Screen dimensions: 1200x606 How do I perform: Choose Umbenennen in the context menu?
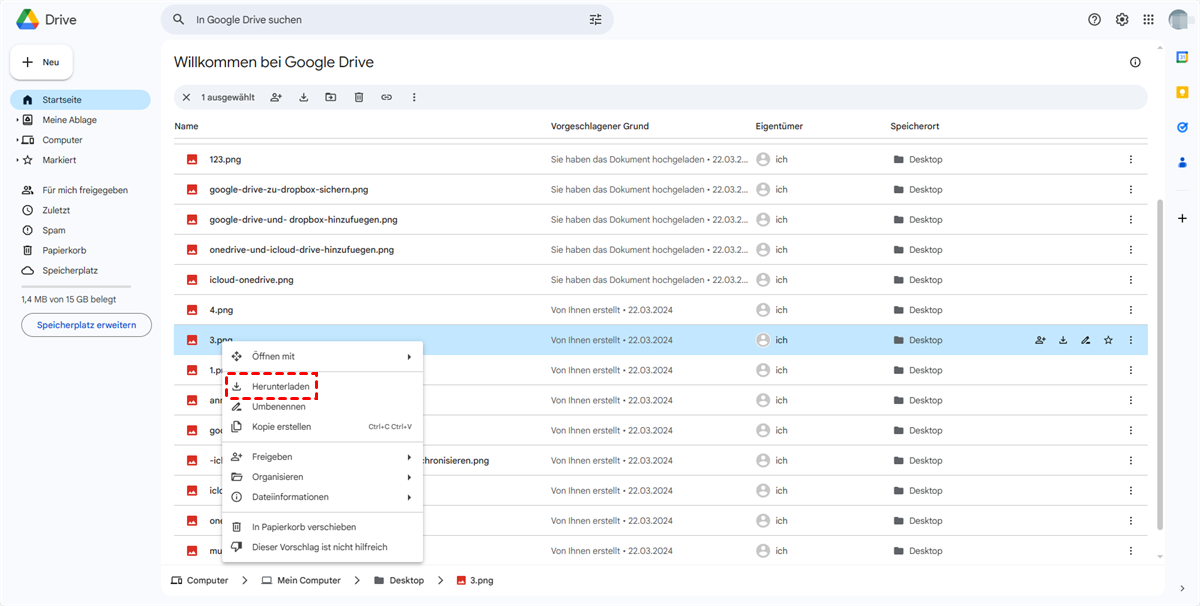coord(278,407)
